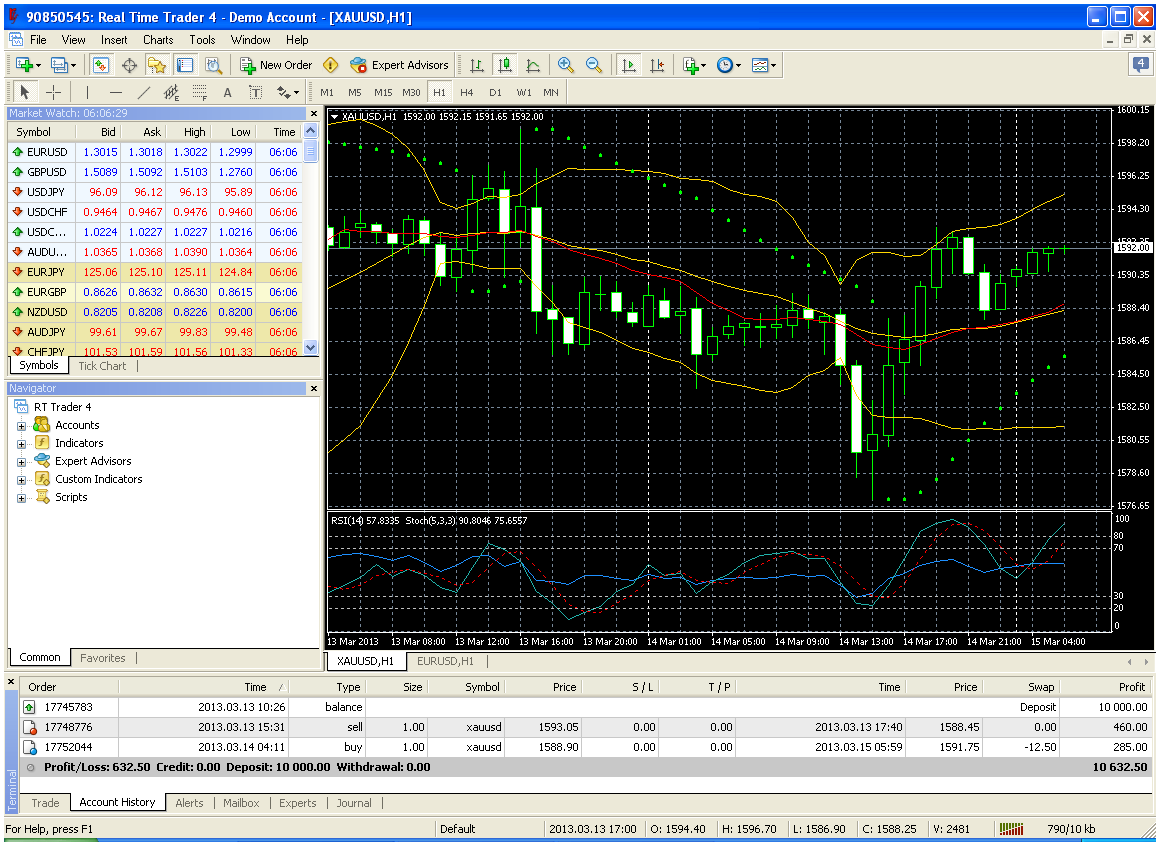Pick the trendline drawing tool
This screenshot has height=842, width=1160.
click(x=144, y=92)
